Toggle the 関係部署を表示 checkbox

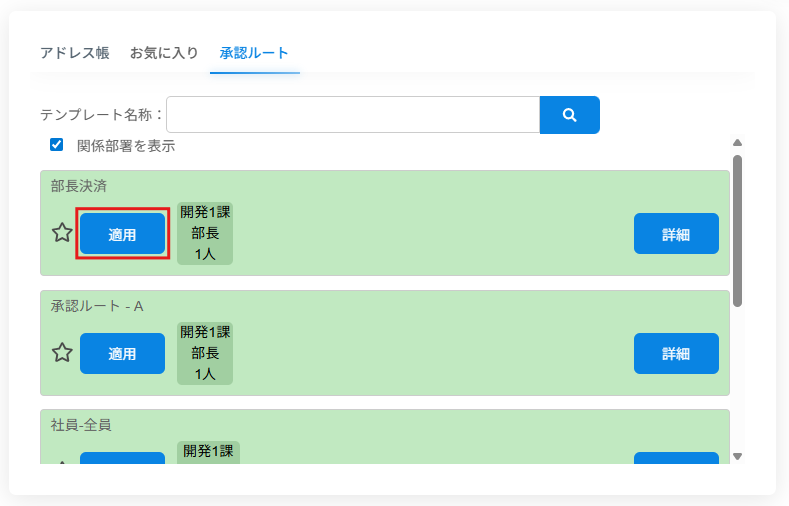click(x=57, y=145)
